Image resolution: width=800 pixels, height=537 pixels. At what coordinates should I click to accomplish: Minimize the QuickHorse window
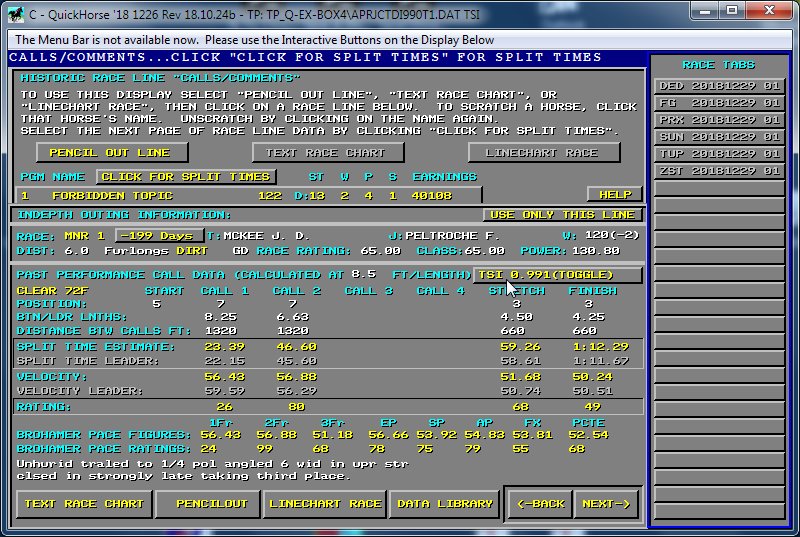click(x=705, y=11)
